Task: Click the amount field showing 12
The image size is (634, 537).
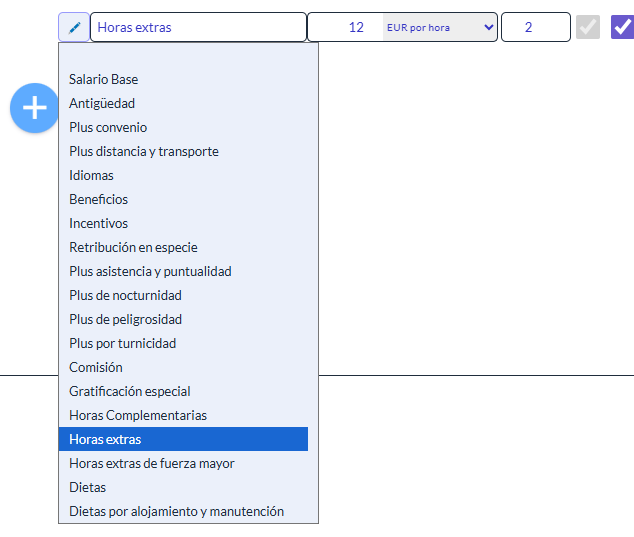Action: [346, 27]
